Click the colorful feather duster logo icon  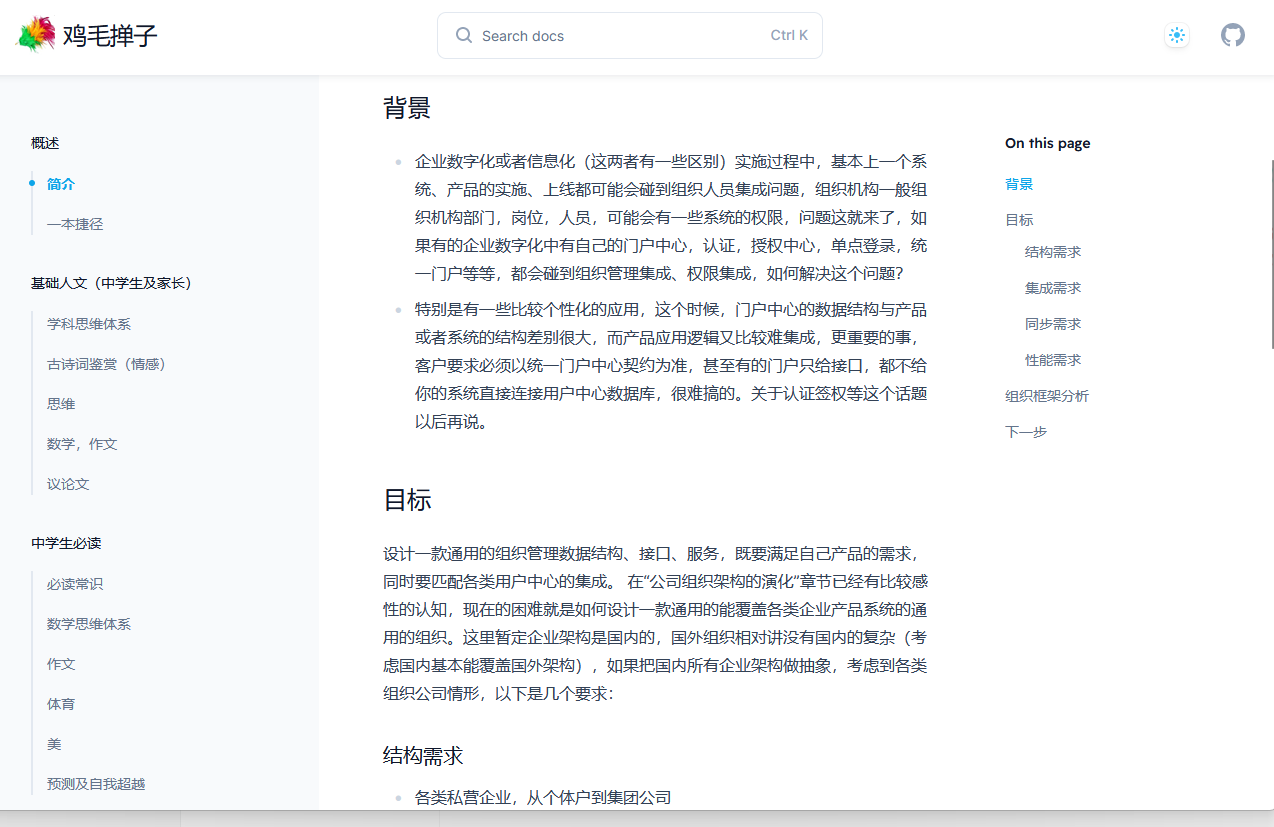click(x=36, y=33)
